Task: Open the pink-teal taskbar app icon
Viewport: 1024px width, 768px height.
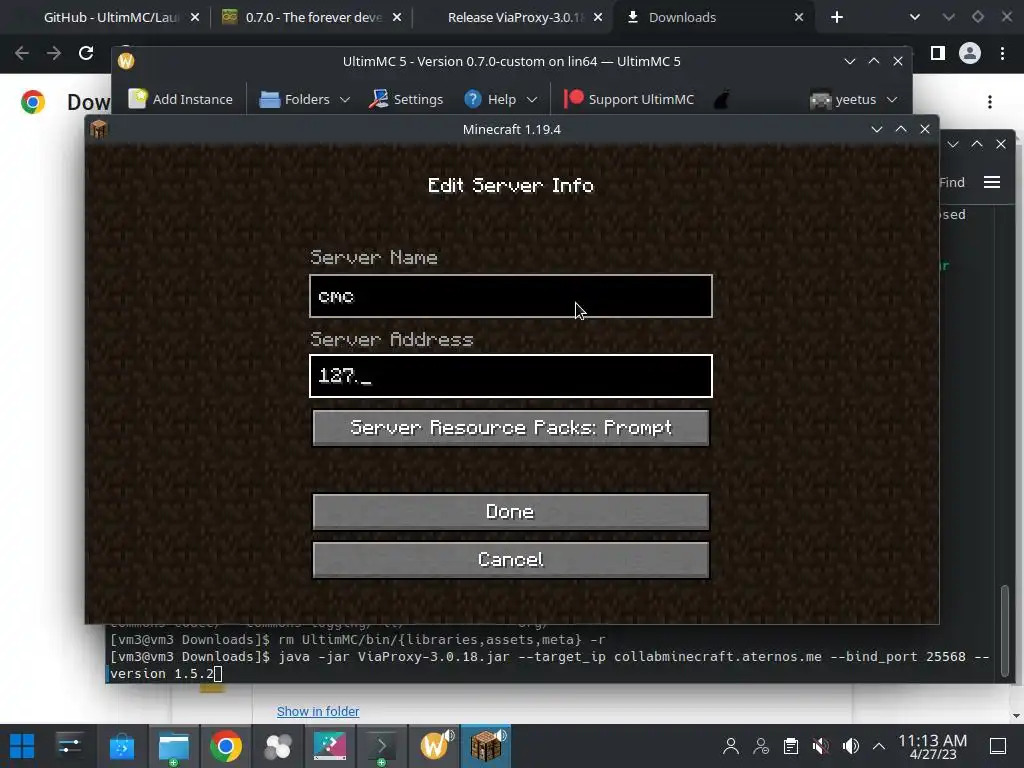Action: tap(330, 746)
